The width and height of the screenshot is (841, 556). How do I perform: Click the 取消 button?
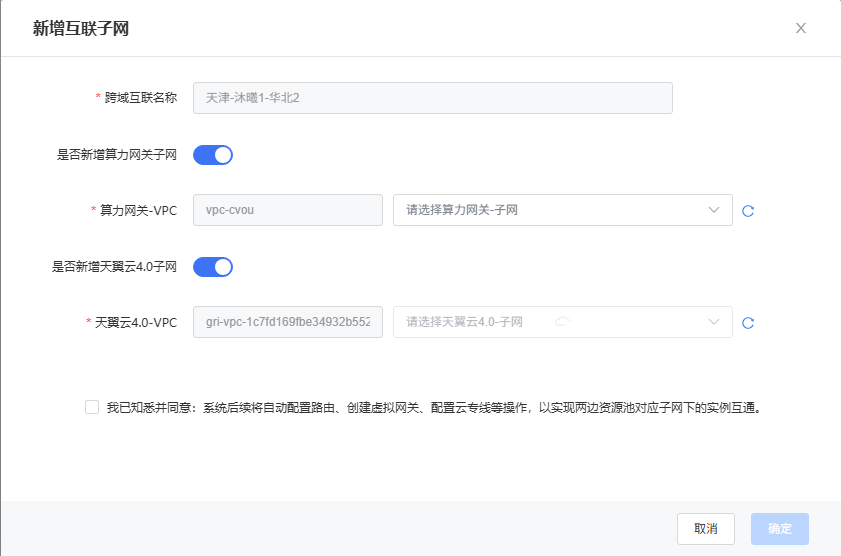pos(705,529)
